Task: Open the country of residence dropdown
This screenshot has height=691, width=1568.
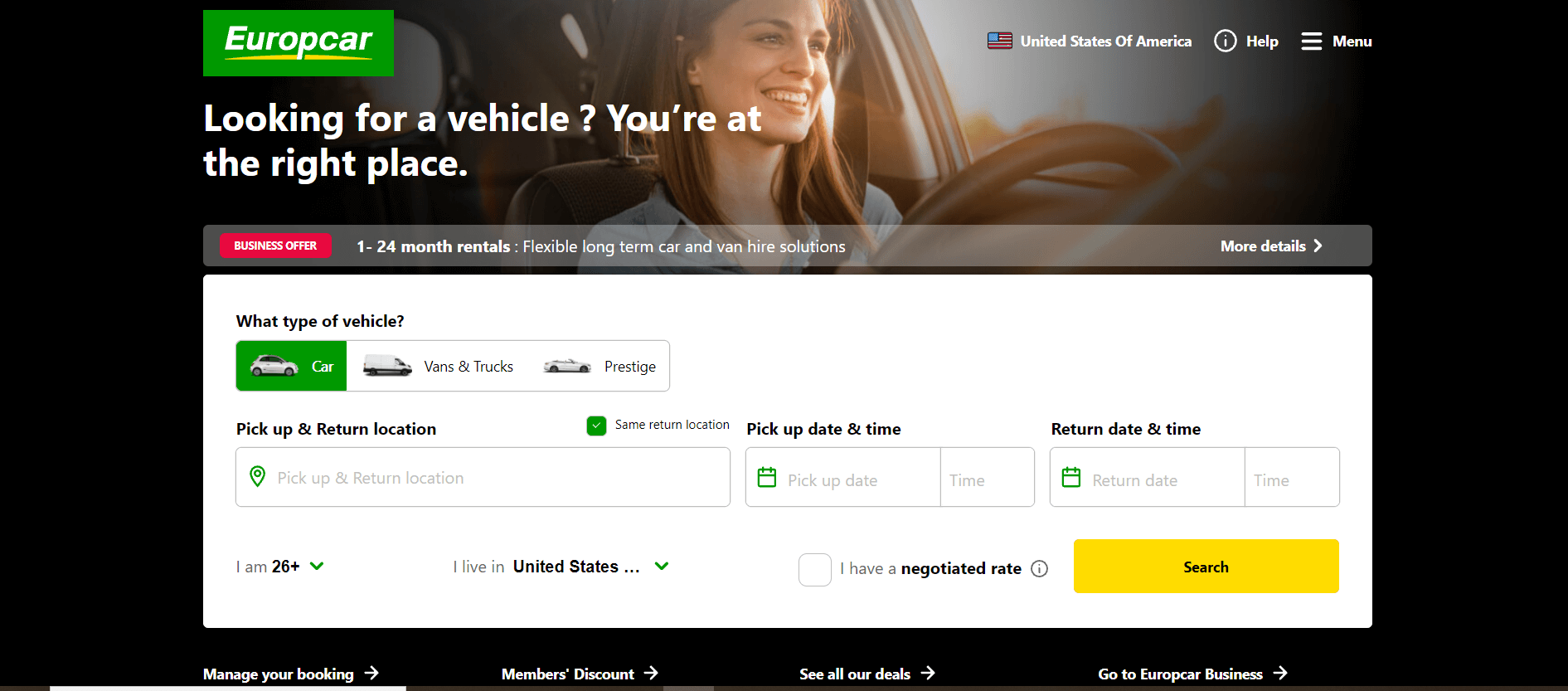Action: click(x=561, y=567)
